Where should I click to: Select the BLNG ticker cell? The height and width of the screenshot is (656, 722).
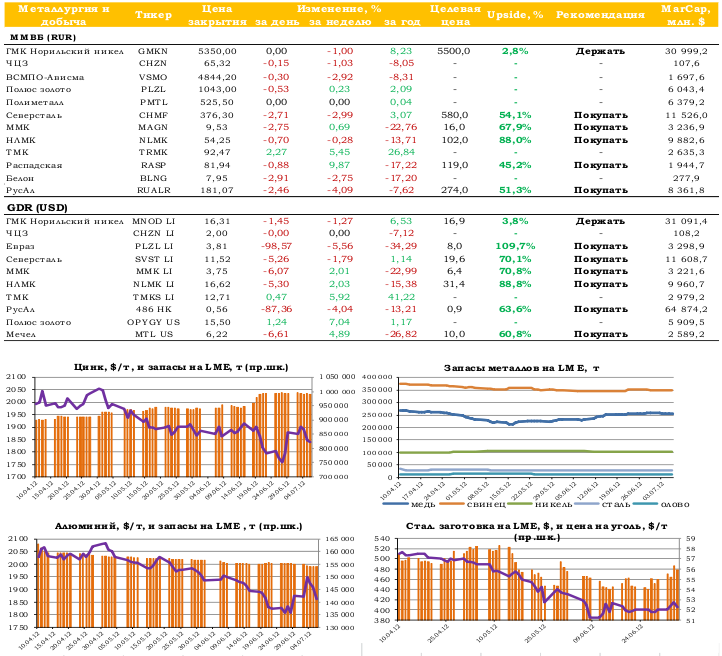(153, 178)
